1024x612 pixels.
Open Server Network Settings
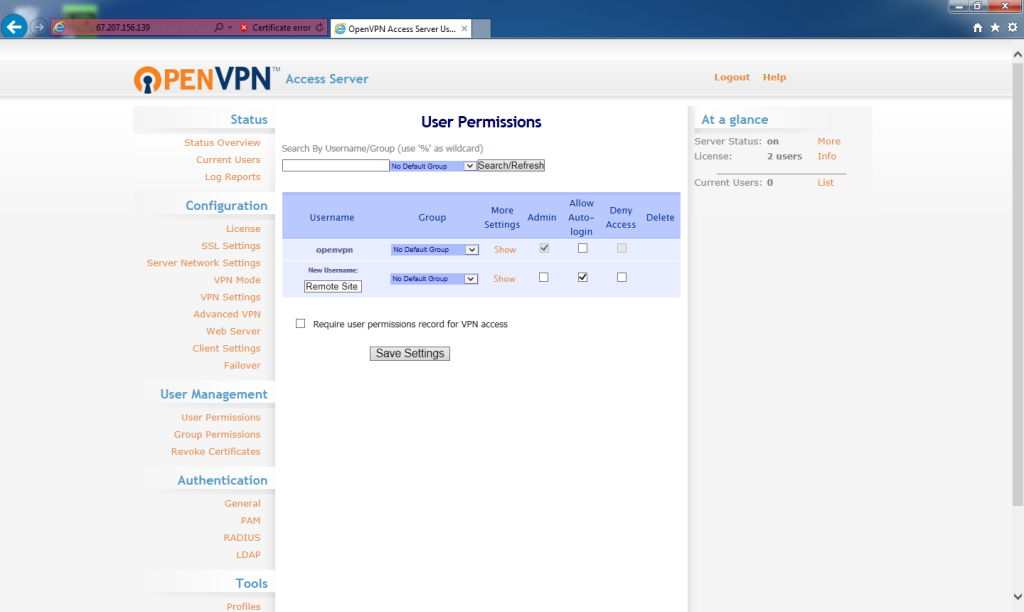tap(203, 263)
